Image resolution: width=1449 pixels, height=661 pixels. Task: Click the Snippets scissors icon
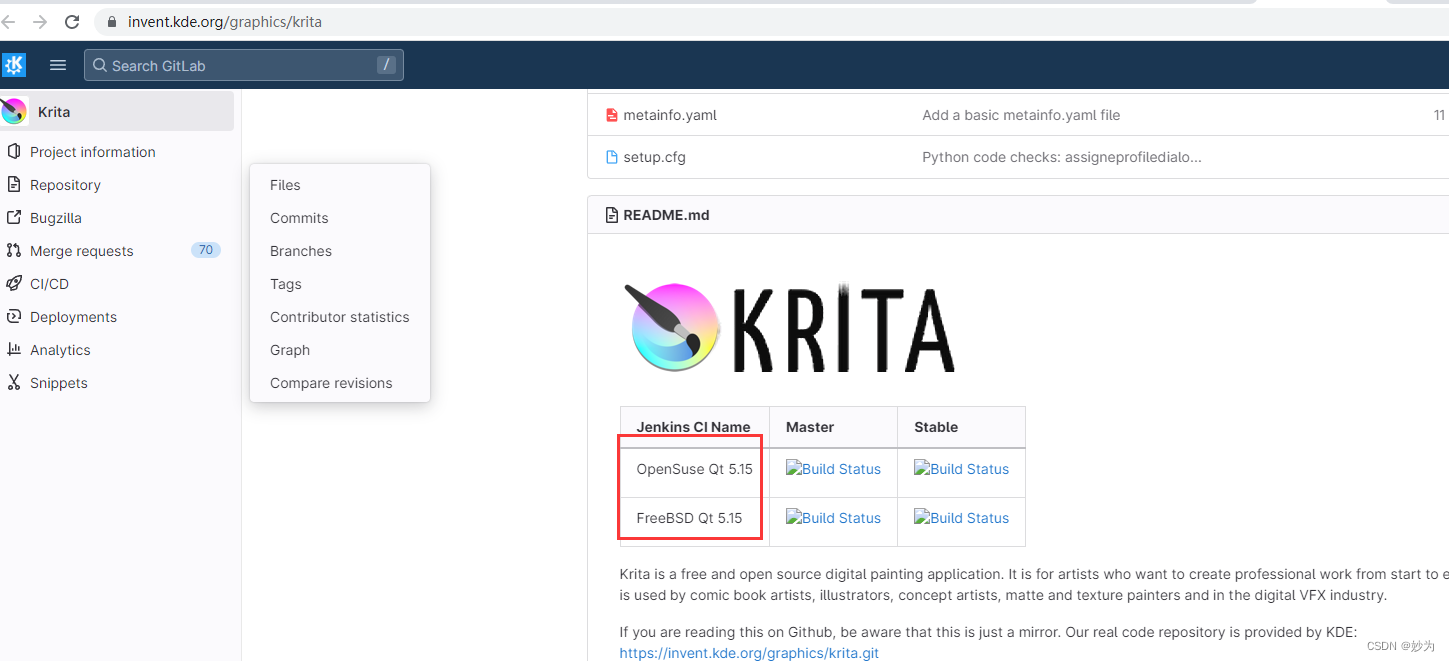13,383
